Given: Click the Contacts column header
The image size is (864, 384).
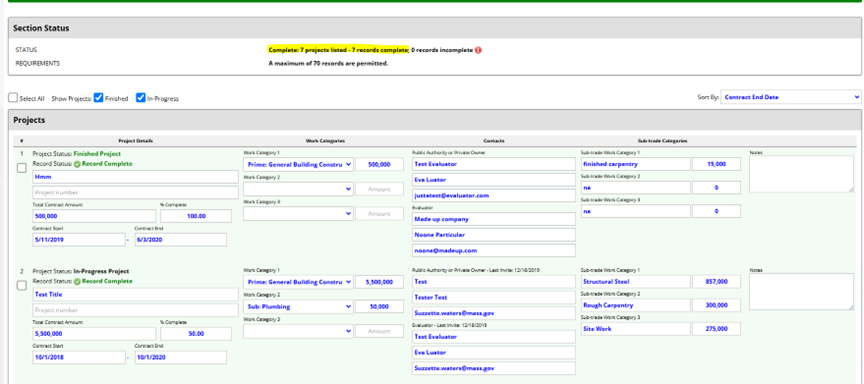Looking at the screenshot, I should tap(493, 141).
